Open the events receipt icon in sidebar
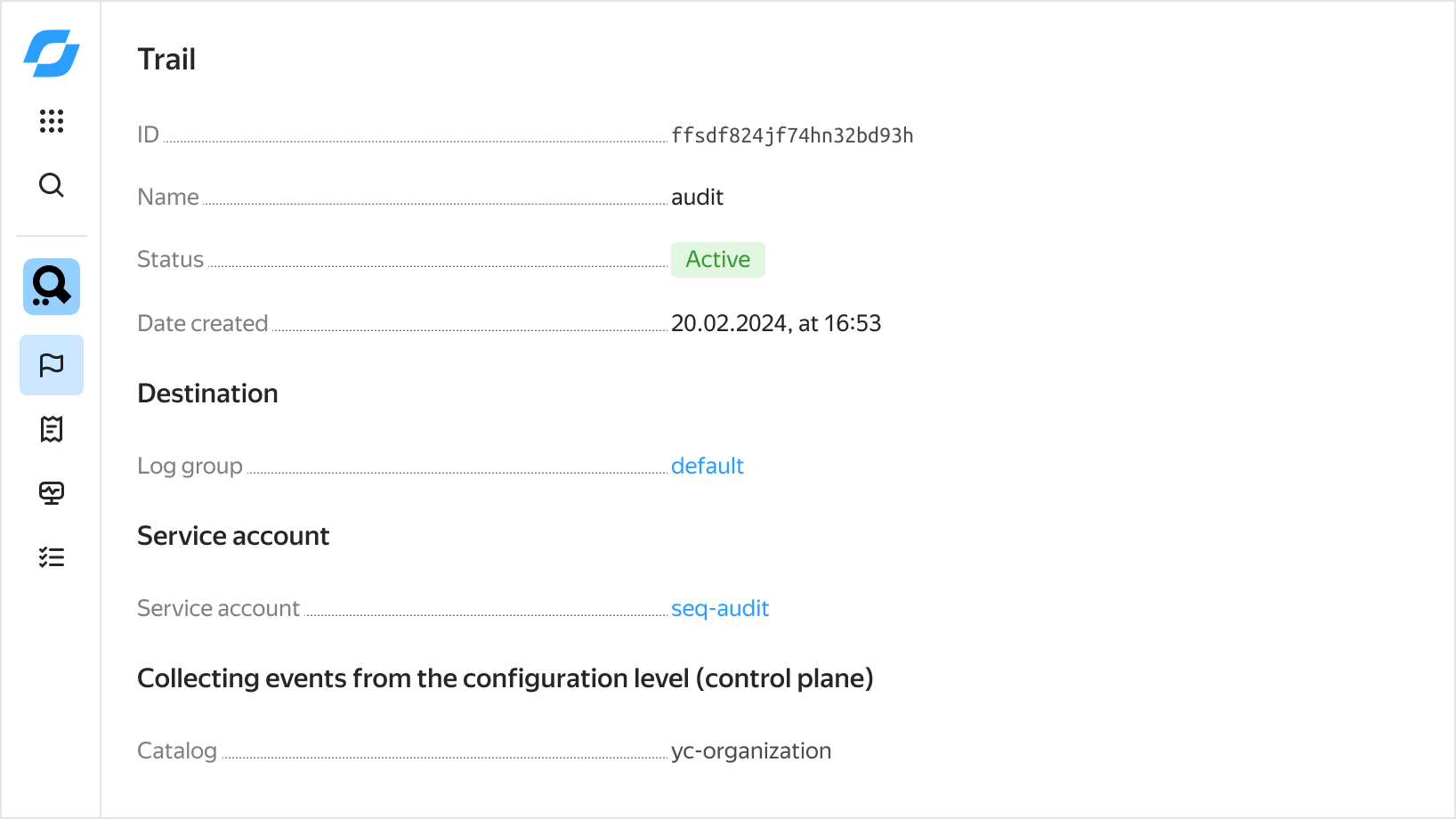 click(x=52, y=429)
